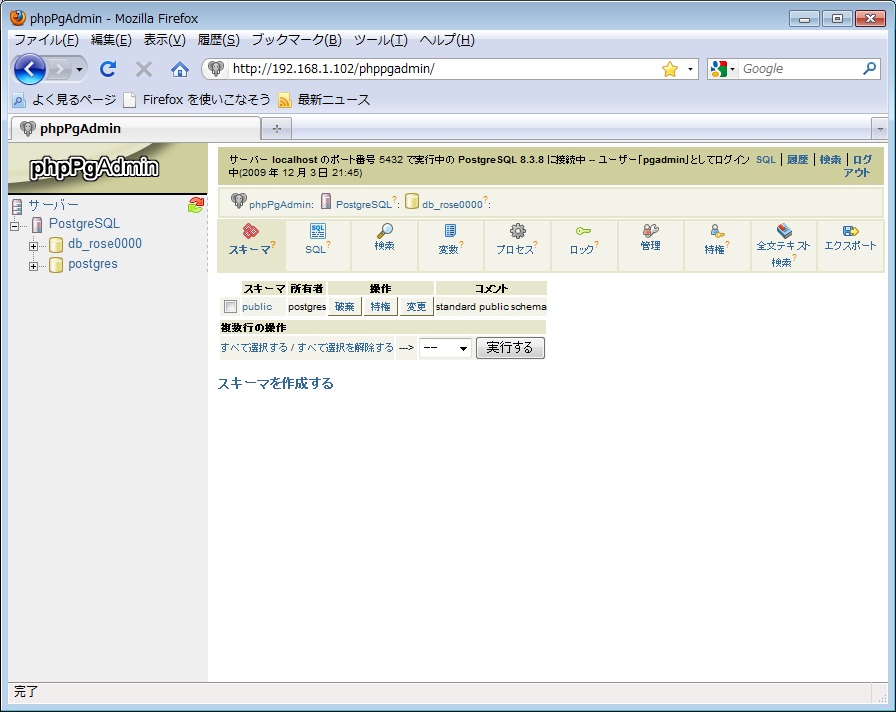Open the よく見るページ bookmark
Screen dimensions: 896x712
(64, 100)
